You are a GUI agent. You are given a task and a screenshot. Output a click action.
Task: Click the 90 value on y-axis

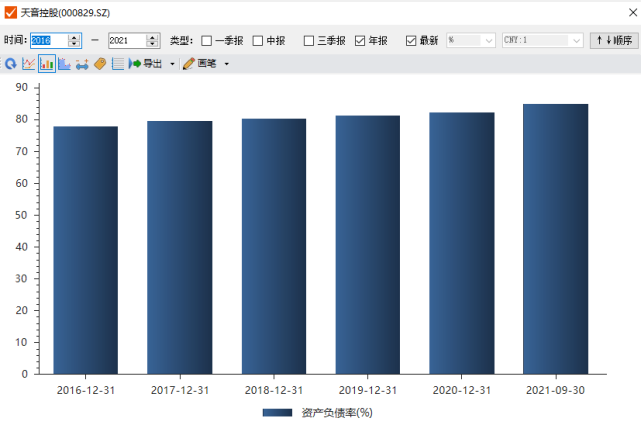(x=22, y=87)
